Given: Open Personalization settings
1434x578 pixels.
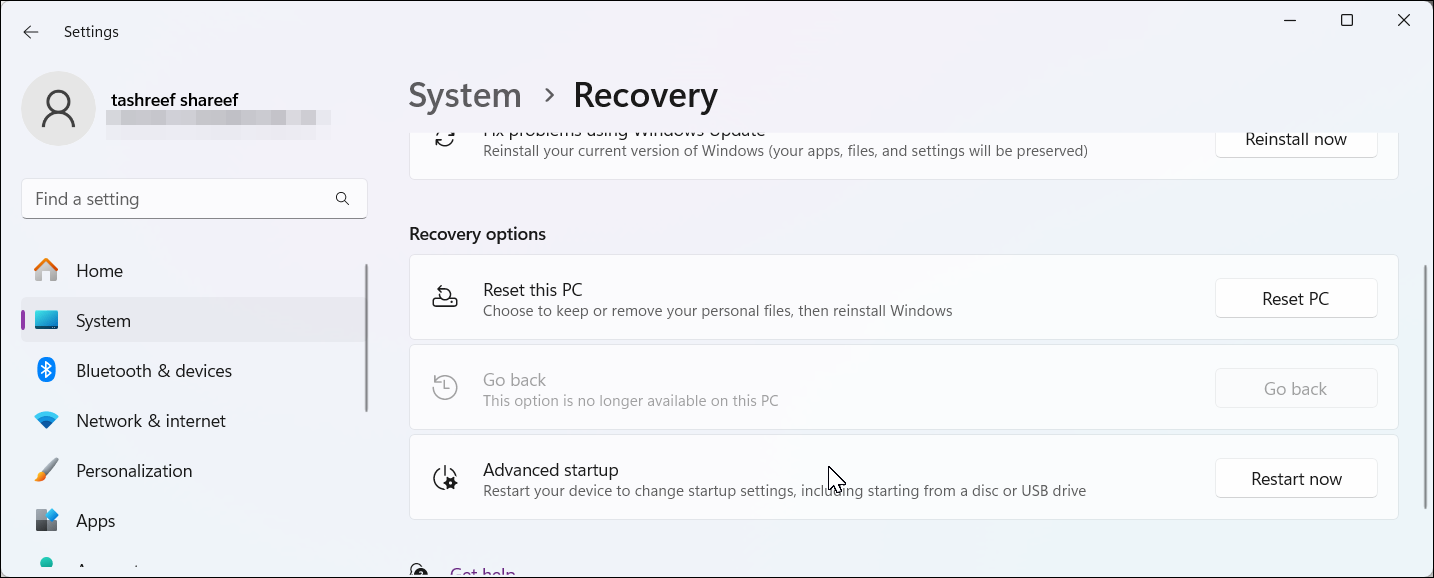Looking at the screenshot, I should (x=194, y=471).
